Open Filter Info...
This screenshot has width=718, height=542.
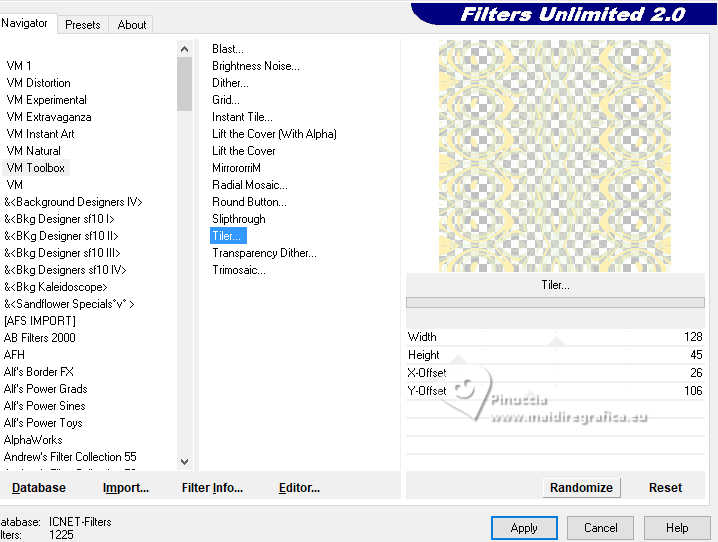pyautogui.click(x=212, y=488)
